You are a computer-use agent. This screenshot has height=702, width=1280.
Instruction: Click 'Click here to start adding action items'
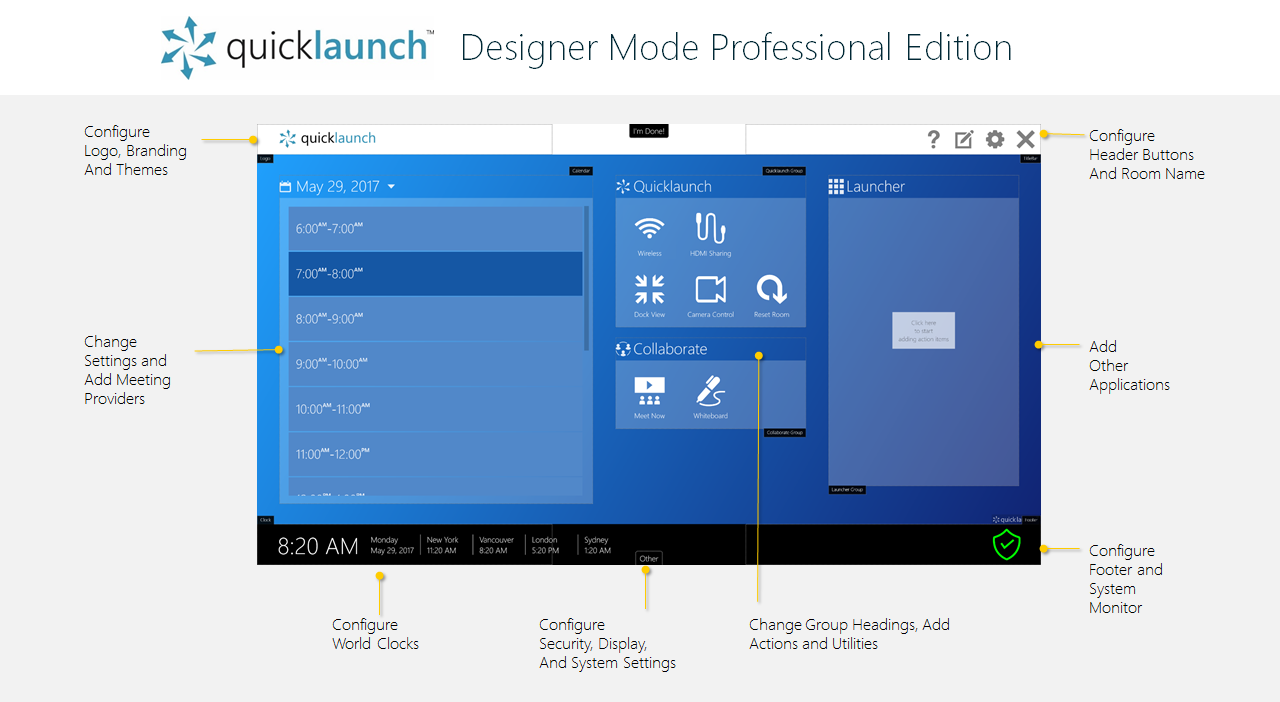click(923, 330)
